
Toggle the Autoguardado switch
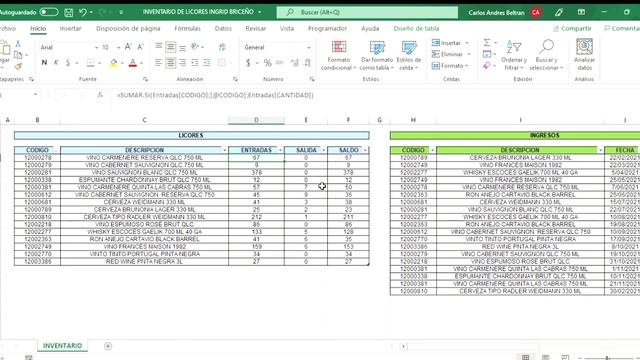click(49, 12)
